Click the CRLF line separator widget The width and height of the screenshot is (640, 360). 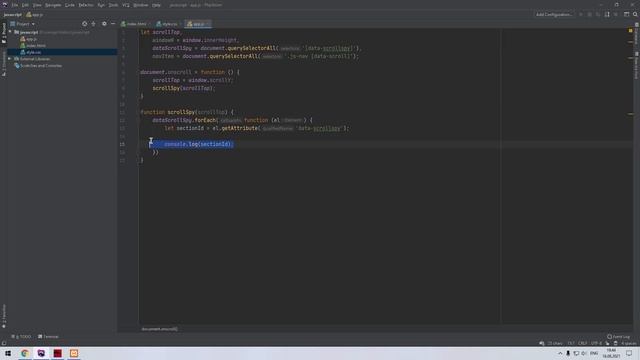pos(582,343)
